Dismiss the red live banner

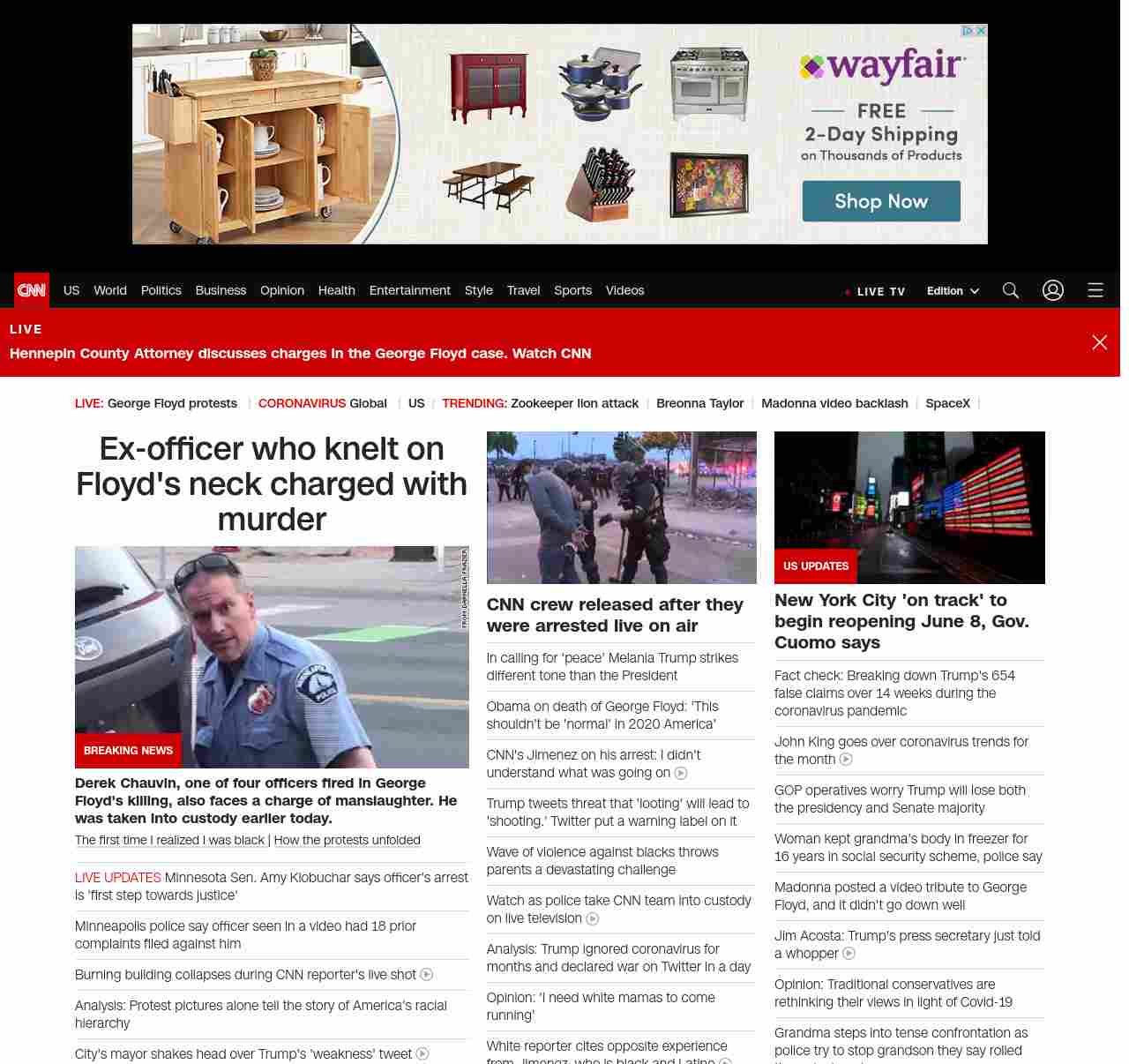(1099, 342)
